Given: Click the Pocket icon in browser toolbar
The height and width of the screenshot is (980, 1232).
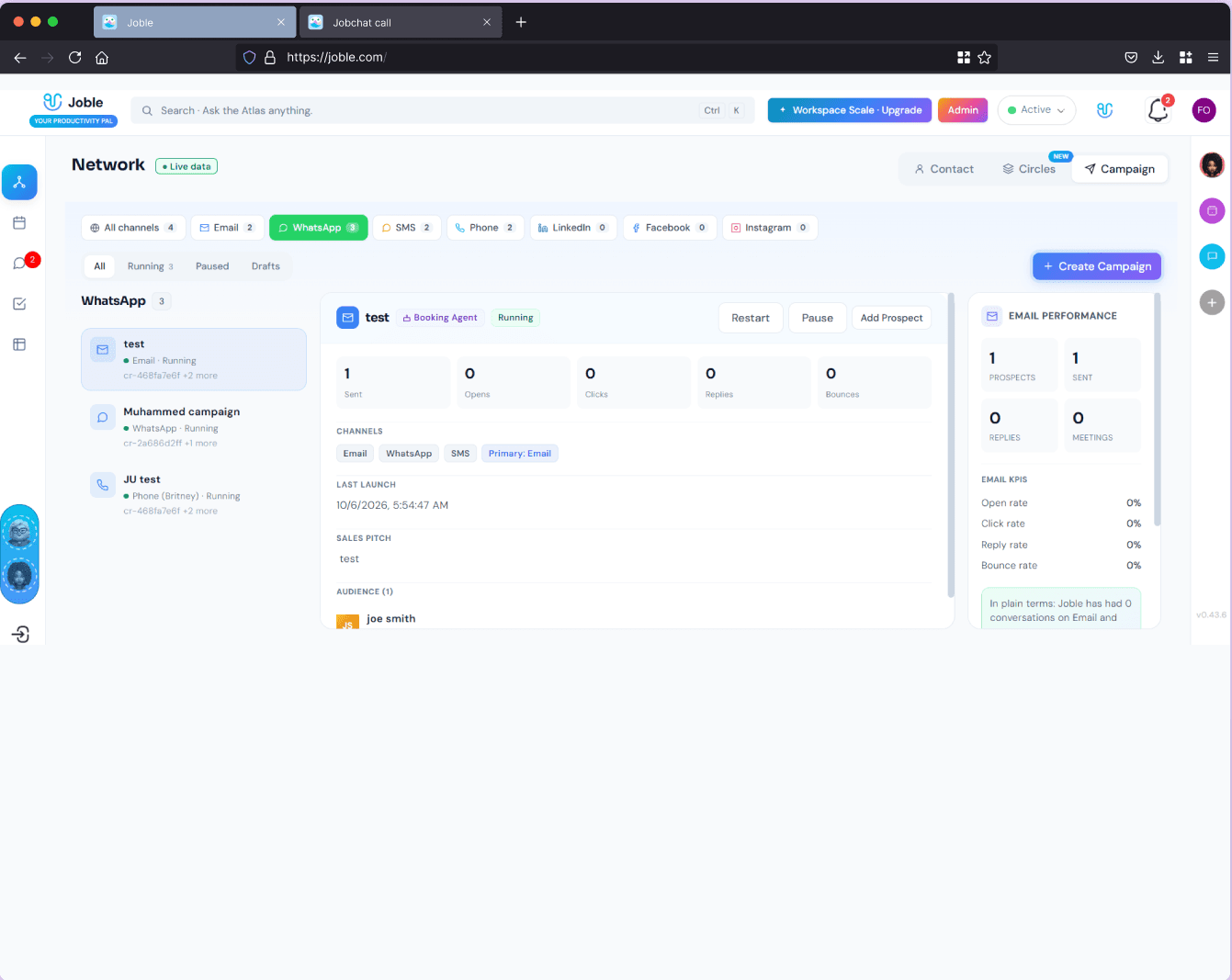Looking at the screenshot, I should pyautogui.click(x=1131, y=57).
